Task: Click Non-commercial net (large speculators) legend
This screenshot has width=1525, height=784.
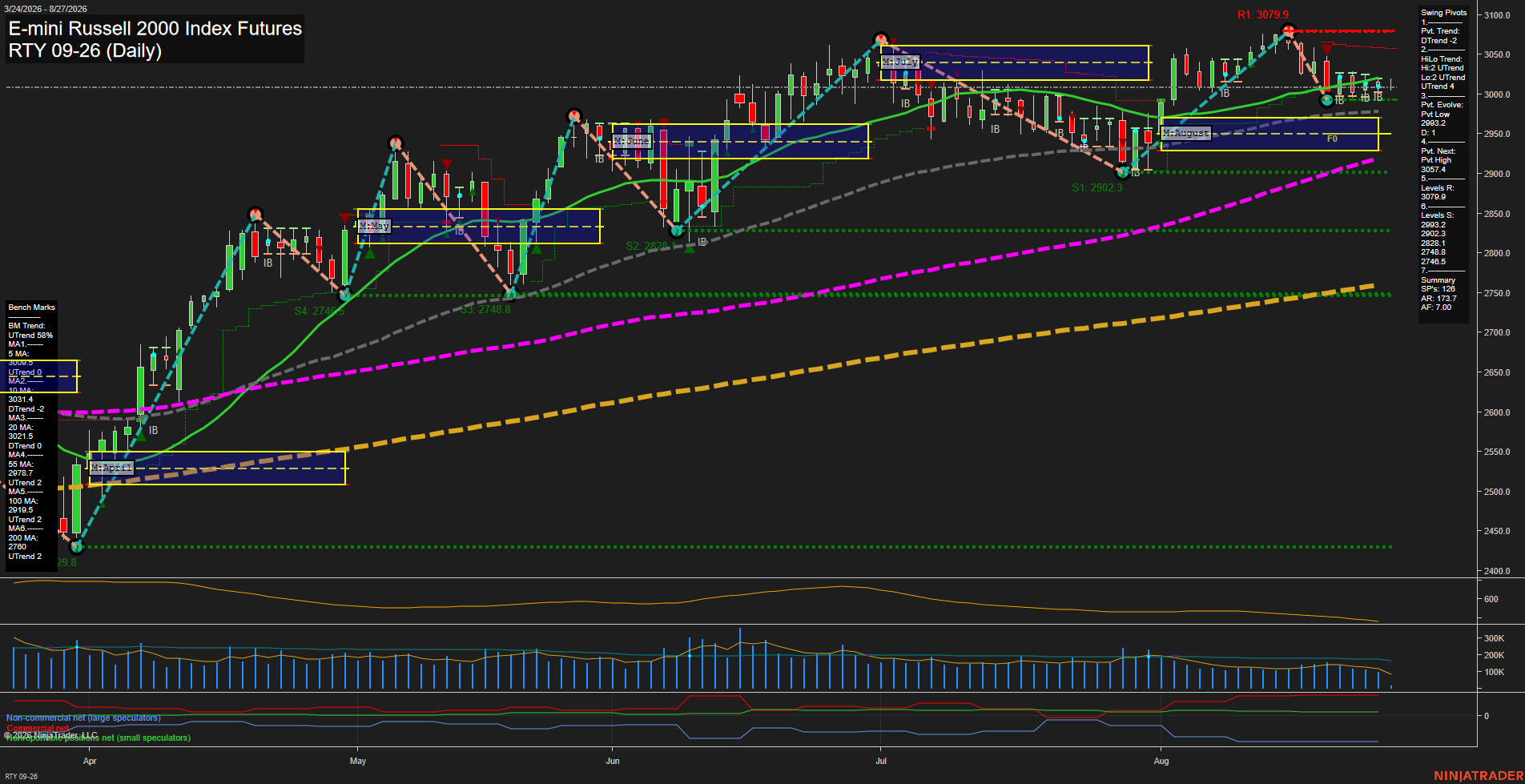Action: pos(83,718)
